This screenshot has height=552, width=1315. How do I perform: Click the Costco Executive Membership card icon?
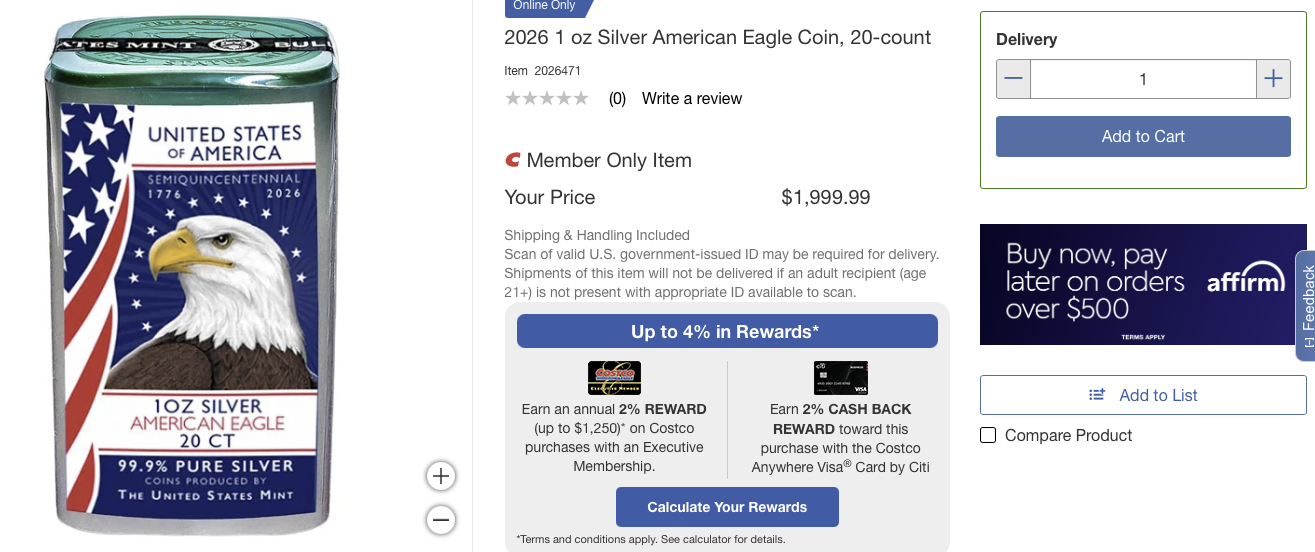click(x=614, y=378)
